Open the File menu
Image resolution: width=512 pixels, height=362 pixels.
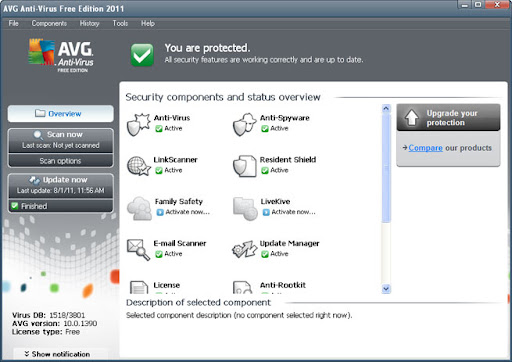[14, 23]
